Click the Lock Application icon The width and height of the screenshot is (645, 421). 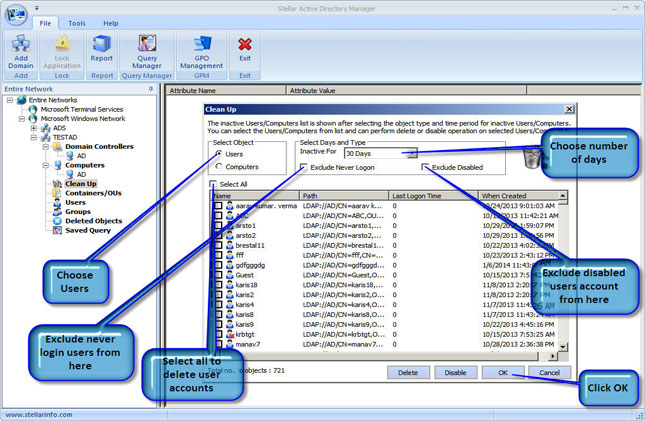click(62, 44)
